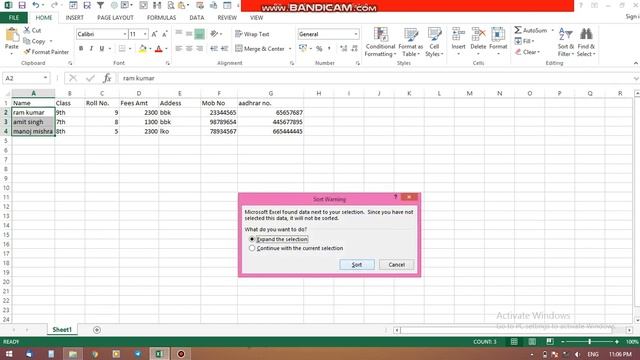Switch to Page Layout view in status bar
This screenshot has width=640, height=360.
tap(532, 342)
